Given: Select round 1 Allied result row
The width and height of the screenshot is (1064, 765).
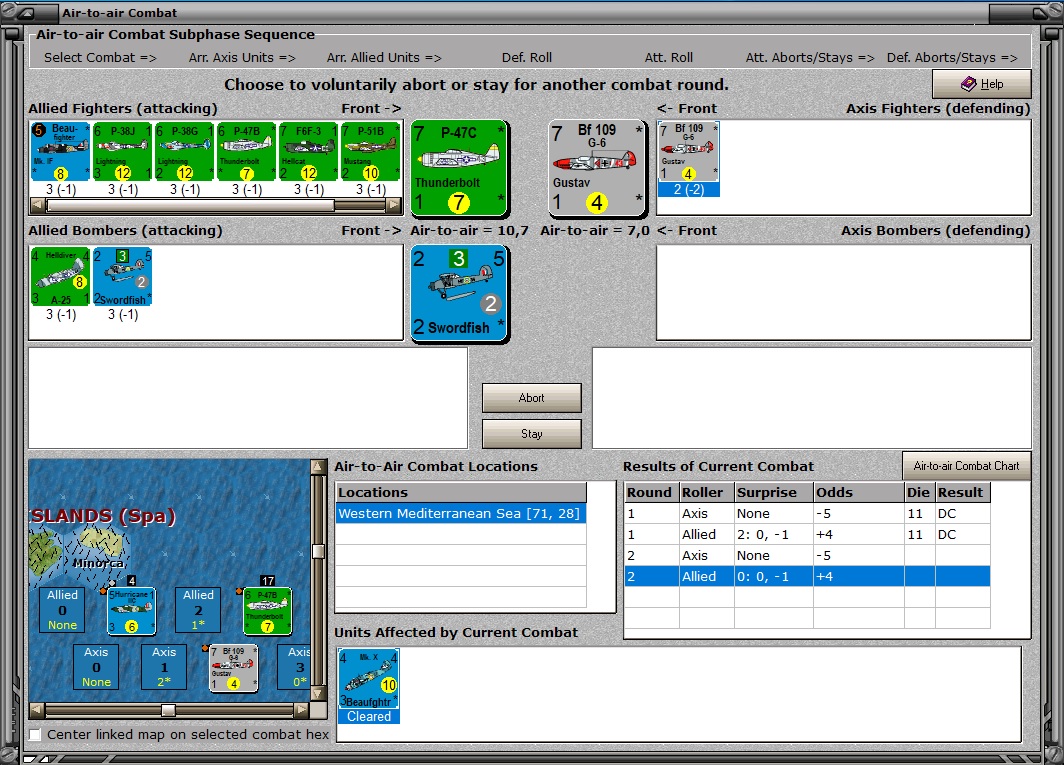Looking at the screenshot, I should click(807, 534).
